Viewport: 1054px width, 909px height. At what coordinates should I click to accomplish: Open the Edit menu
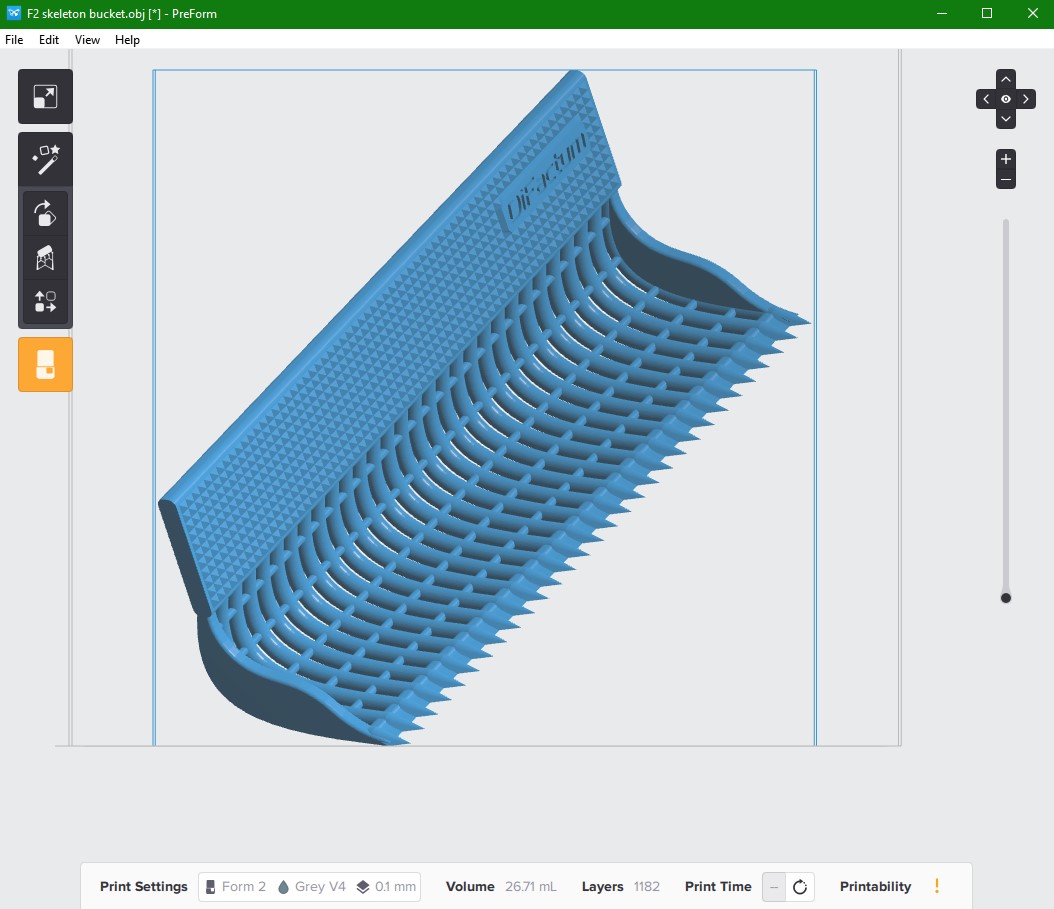coord(48,40)
